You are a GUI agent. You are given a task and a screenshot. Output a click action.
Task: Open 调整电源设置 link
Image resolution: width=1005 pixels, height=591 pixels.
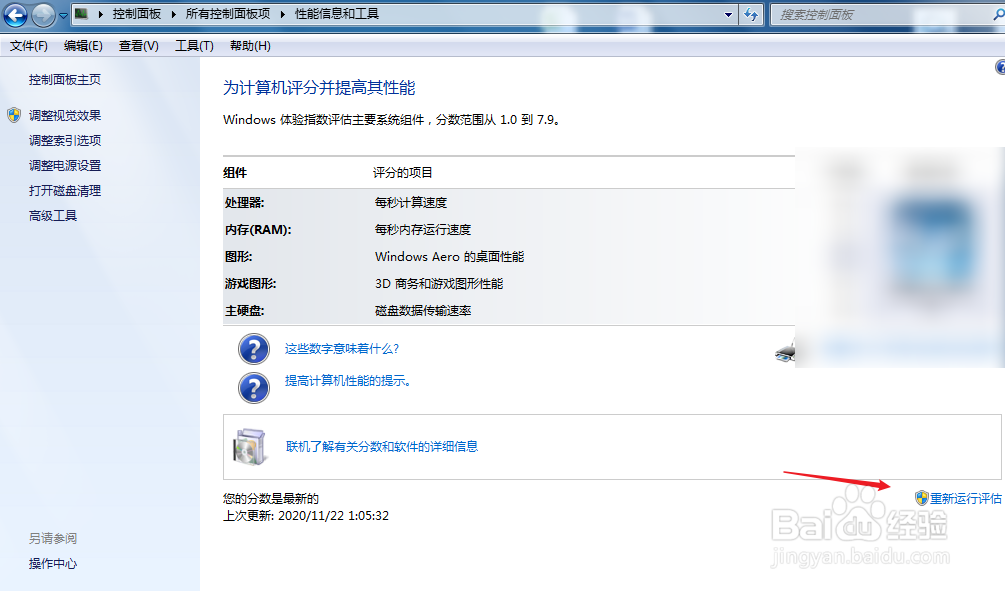[x=65, y=165]
